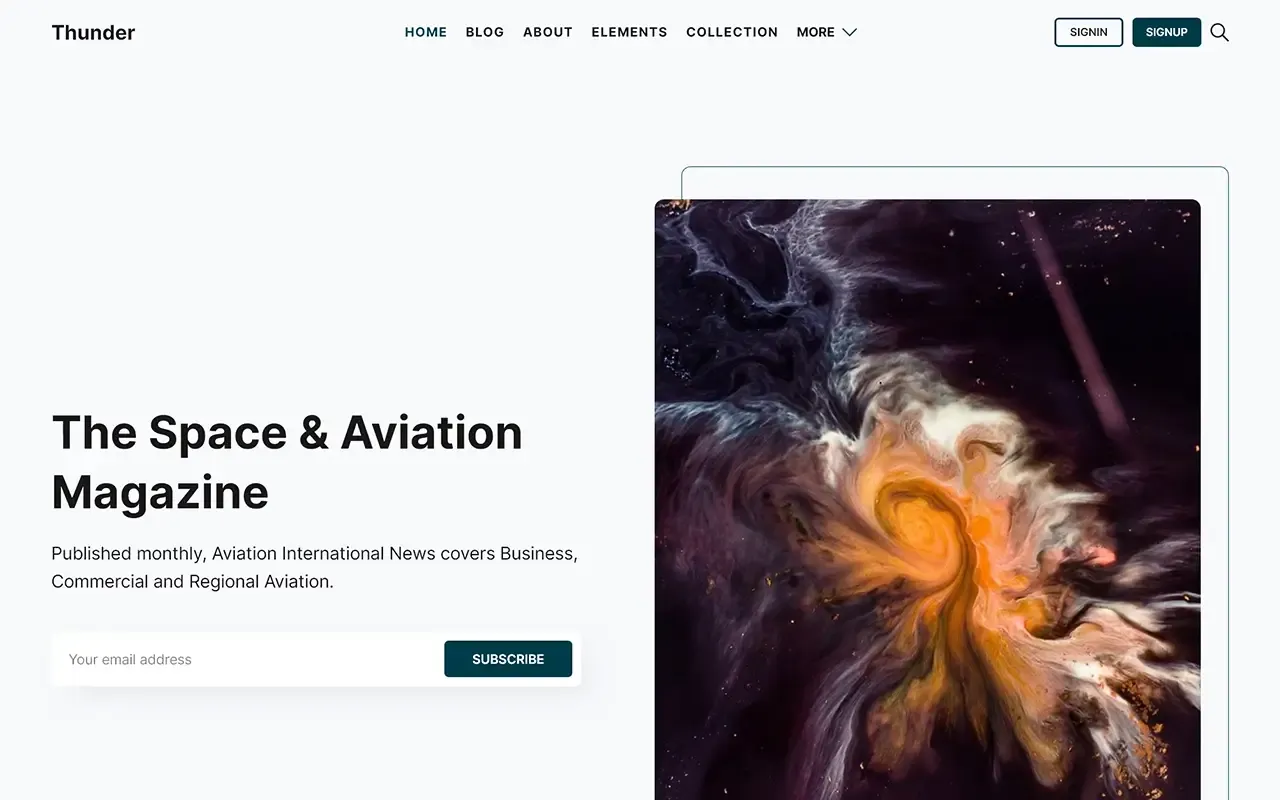Open the COLLECTION nav link

point(732,32)
